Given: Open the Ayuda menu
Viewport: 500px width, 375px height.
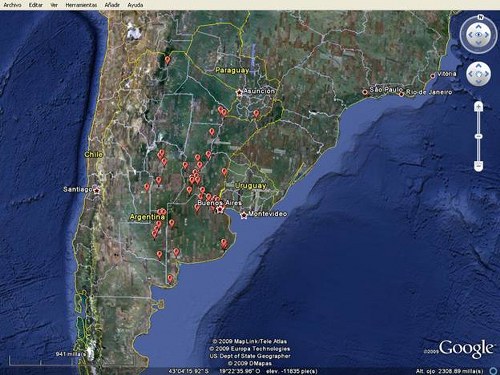Looking at the screenshot, I should click(135, 5).
